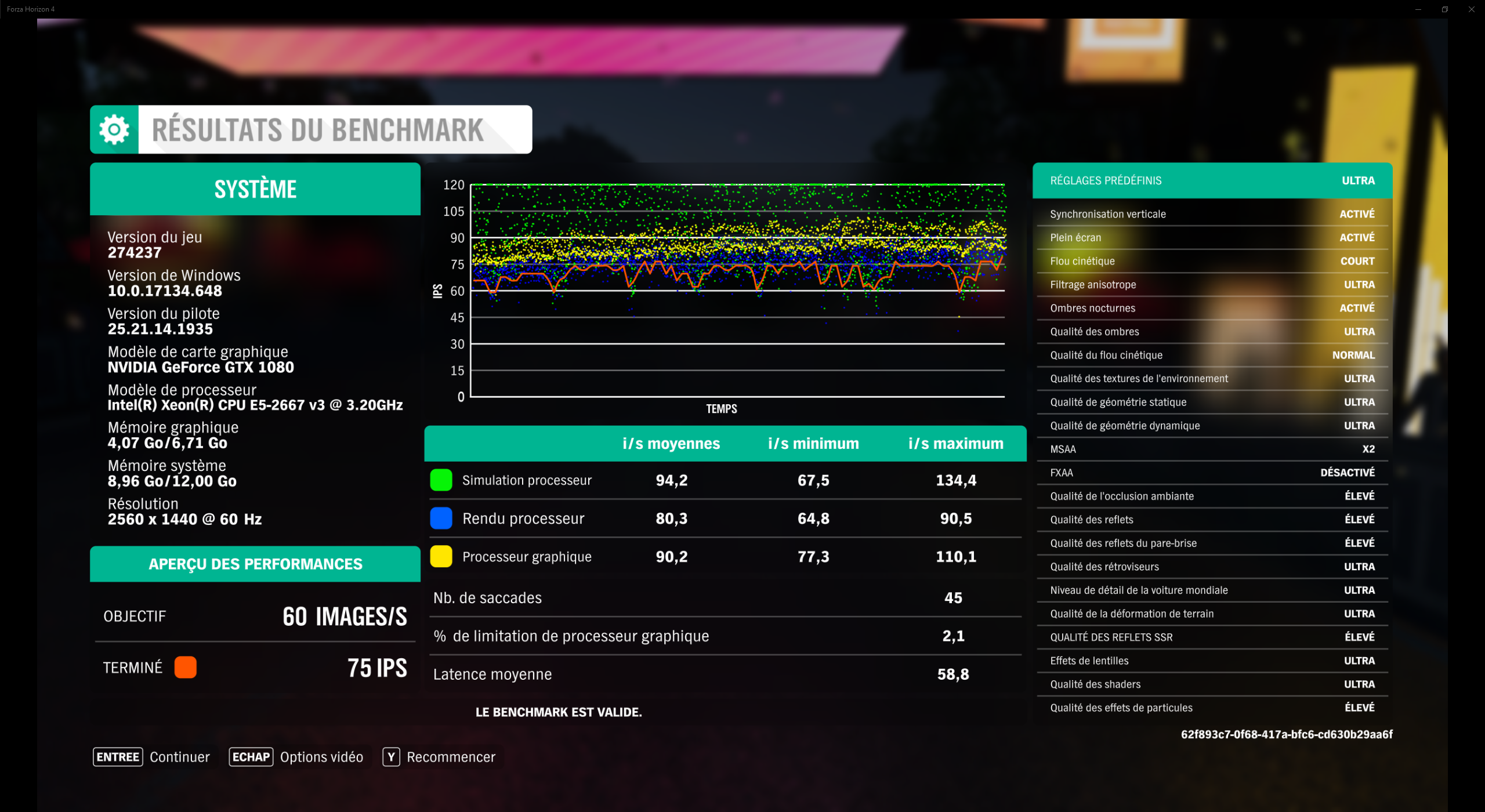Select the Filtrage anisotrope Ultra row

coord(1212,285)
